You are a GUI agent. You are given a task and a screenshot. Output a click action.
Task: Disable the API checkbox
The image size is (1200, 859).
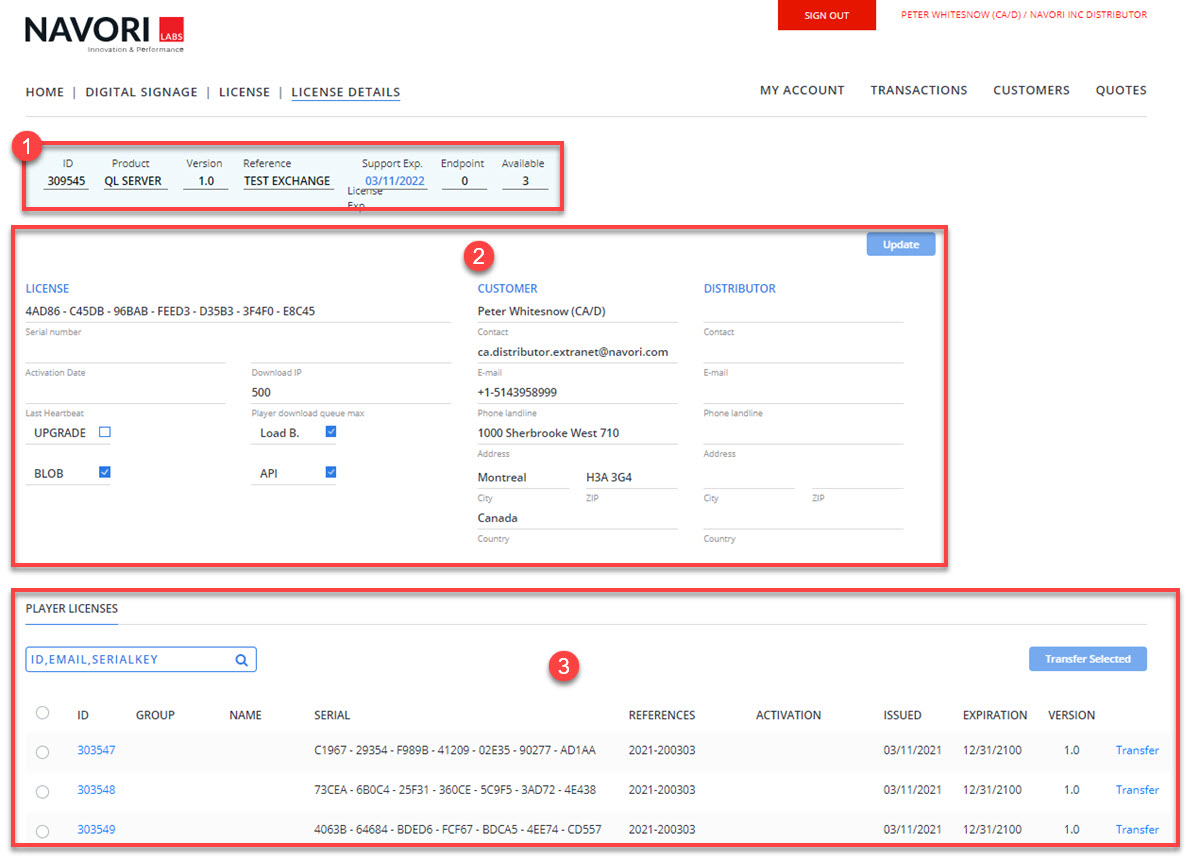pyautogui.click(x=331, y=473)
